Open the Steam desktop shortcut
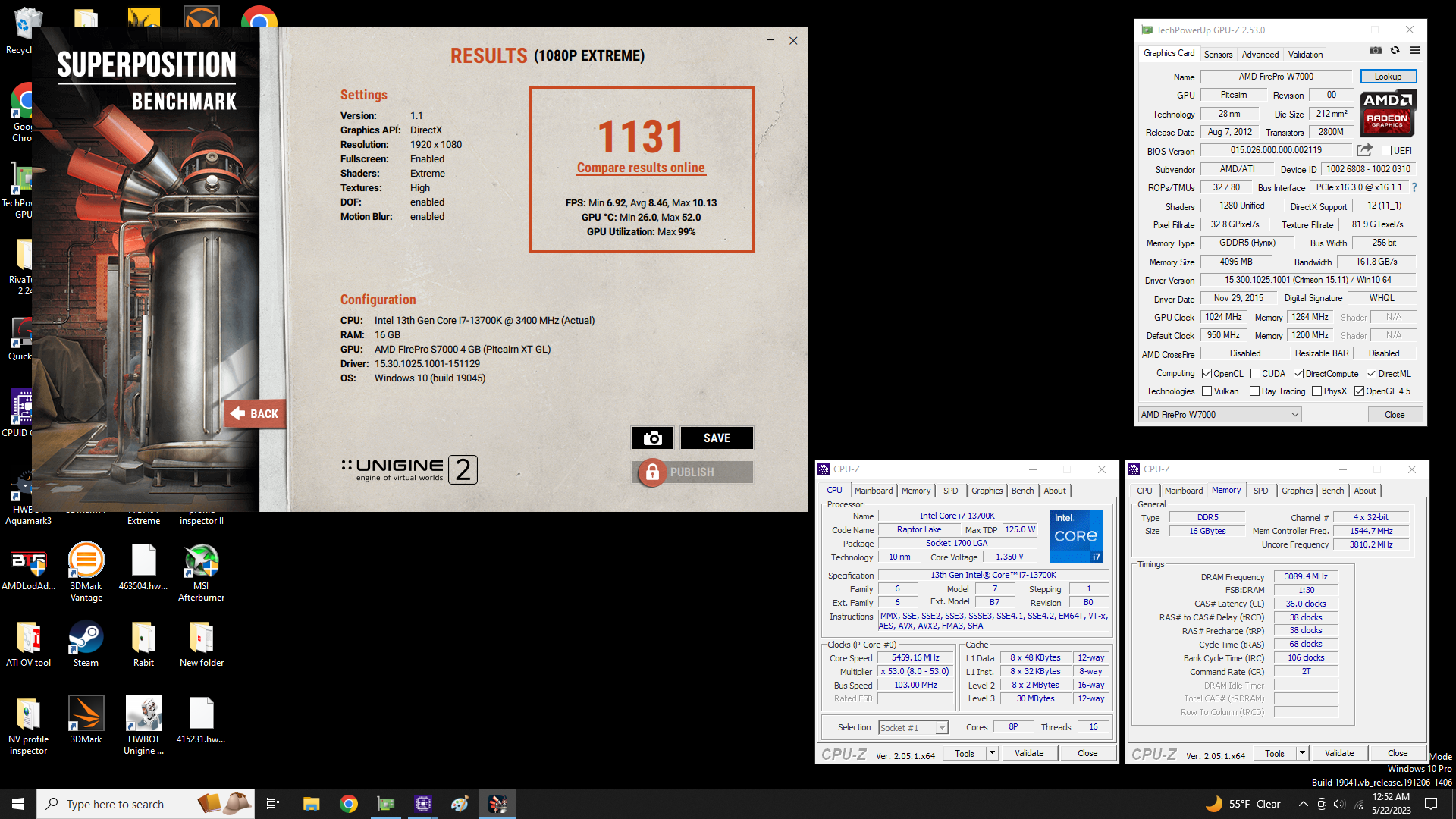 pyautogui.click(x=86, y=644)
